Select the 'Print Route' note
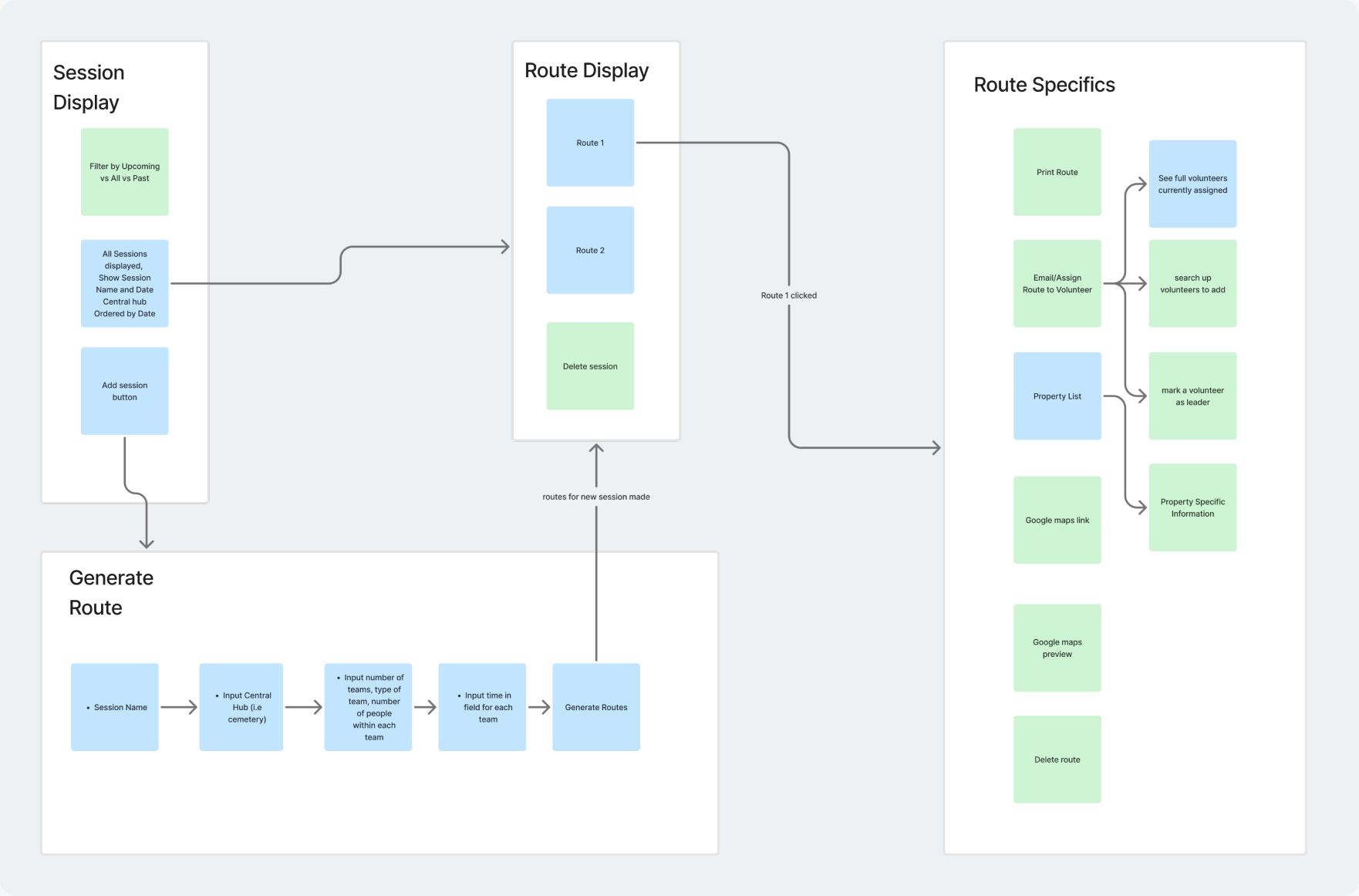Screen dimensions: 1359x896 click(1057, 172)
